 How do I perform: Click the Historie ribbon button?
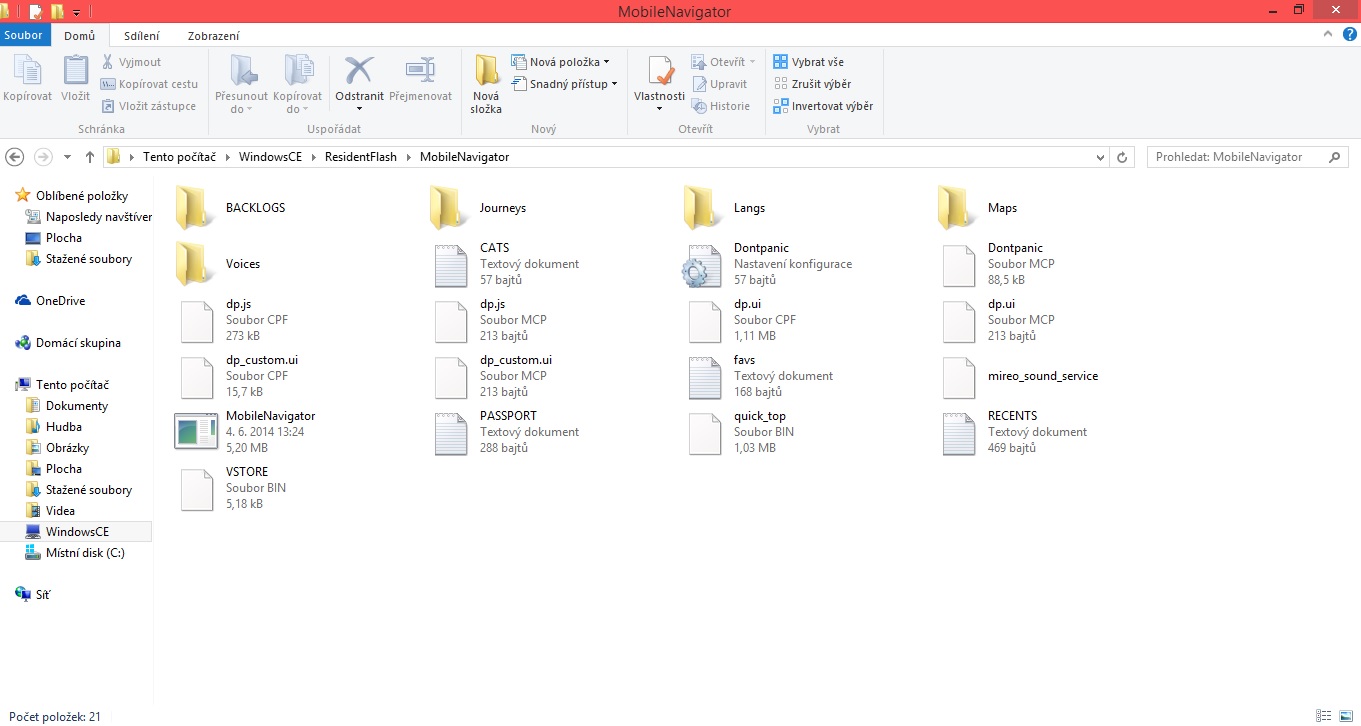(x=721, y=106)
